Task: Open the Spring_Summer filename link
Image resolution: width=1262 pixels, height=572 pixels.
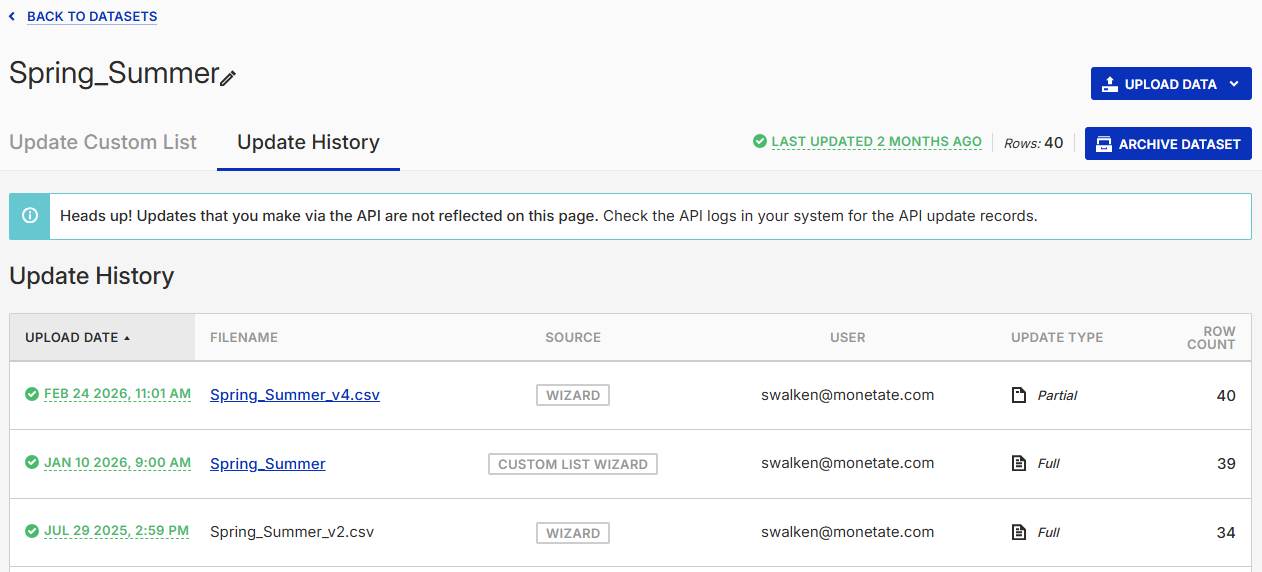Action: tap(267, 463)
